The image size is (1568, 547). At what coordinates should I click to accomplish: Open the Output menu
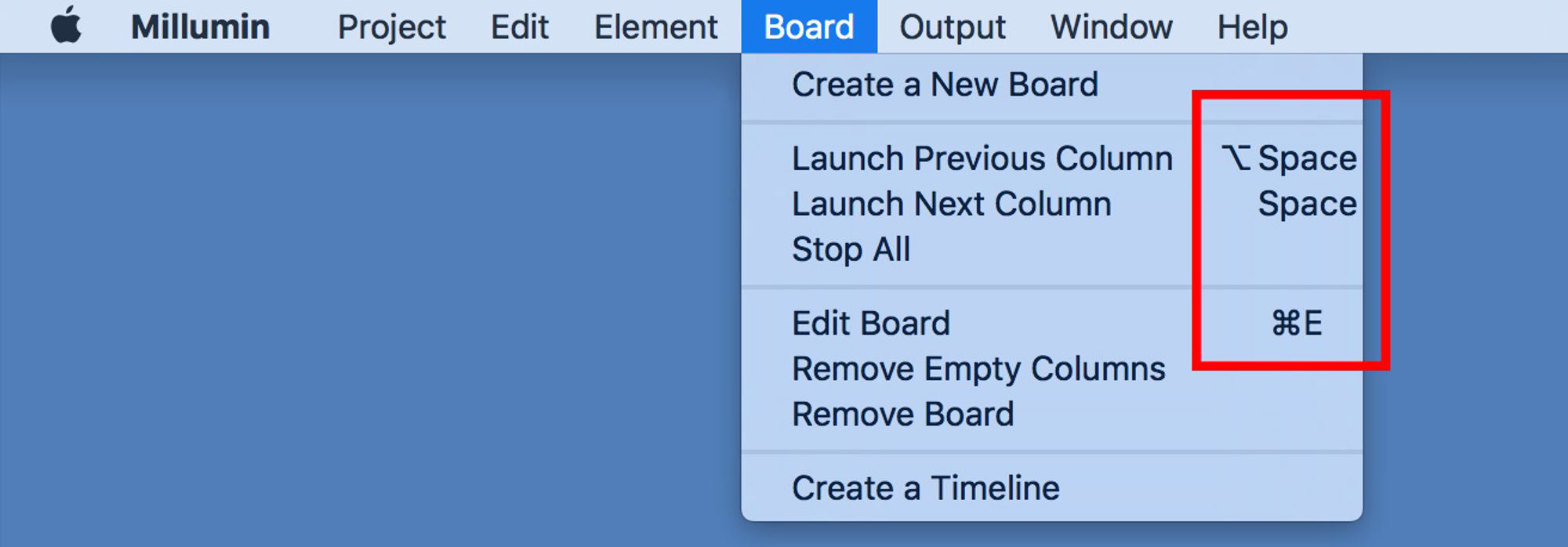(x=952, y=27)
